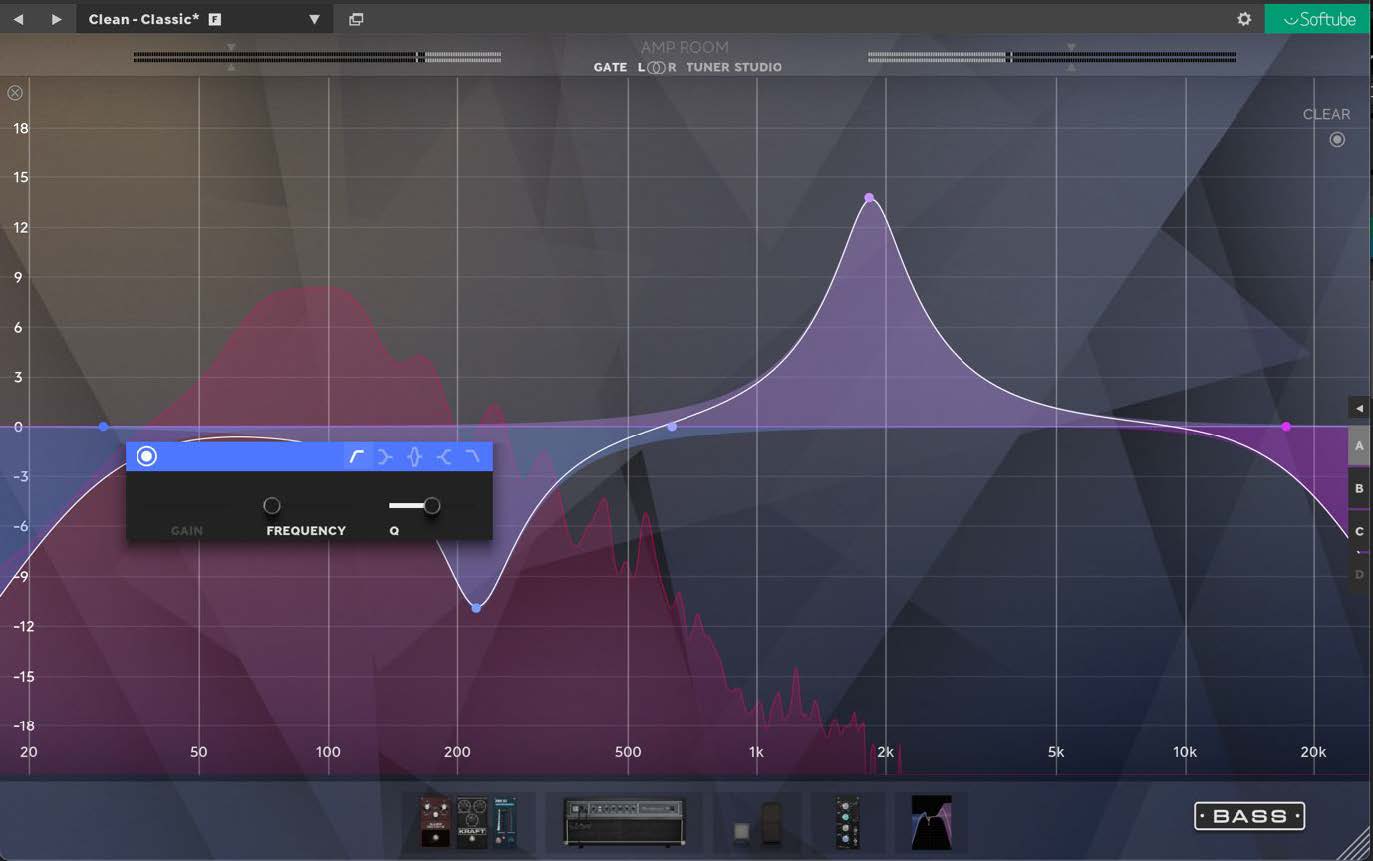
Task: Expand the right-edge panel arrow
Action: (1359, 408)
